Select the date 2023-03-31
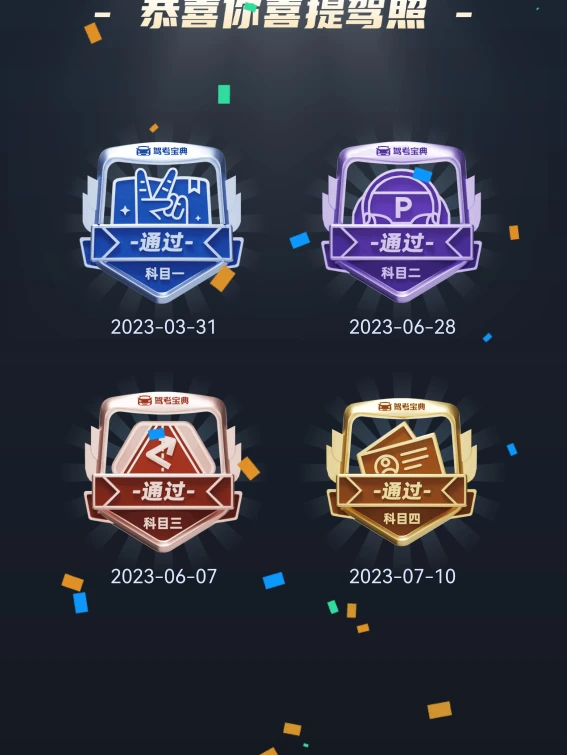Image resolution: width=567 pixels, height=755 pixels. [163, 327]
